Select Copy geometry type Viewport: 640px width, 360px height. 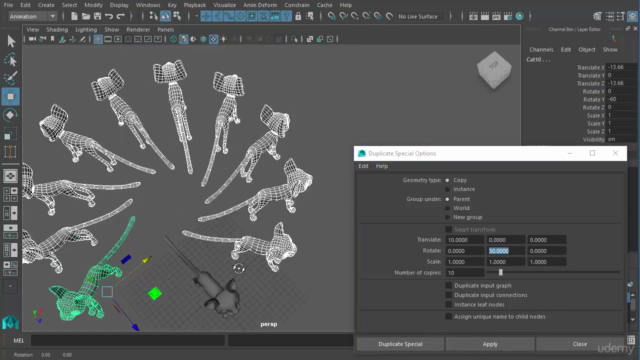(x=447, y=180)
